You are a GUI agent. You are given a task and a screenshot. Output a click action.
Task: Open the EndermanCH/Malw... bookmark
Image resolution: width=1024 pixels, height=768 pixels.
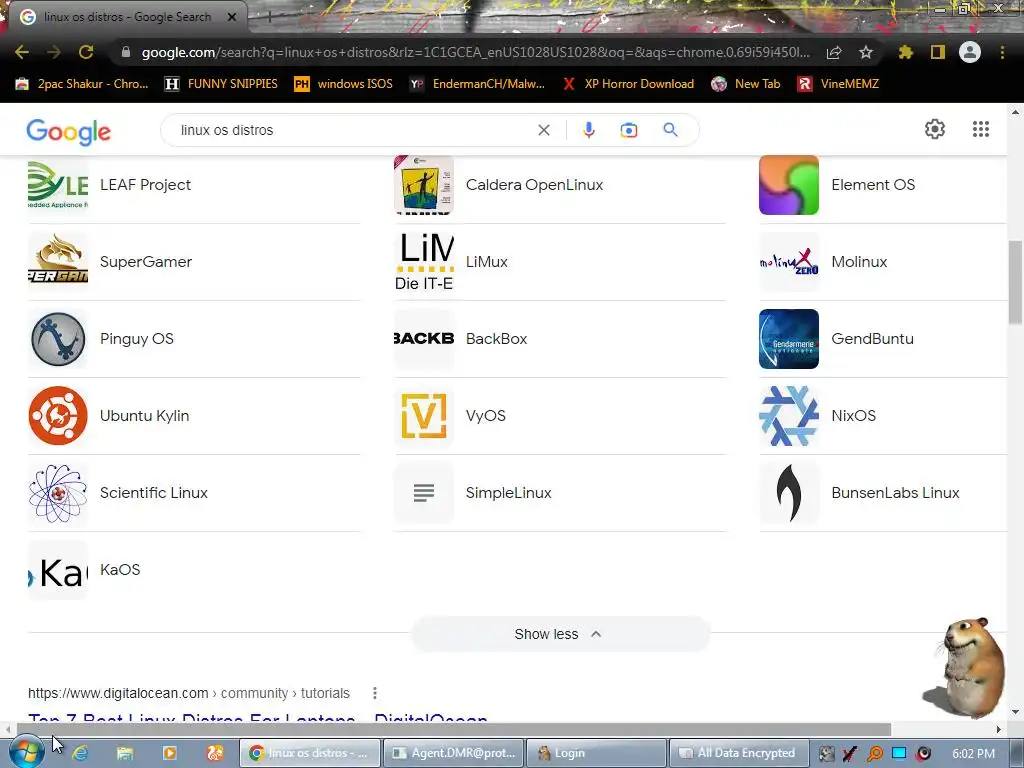pyautogui.click(x=477, y=84)
